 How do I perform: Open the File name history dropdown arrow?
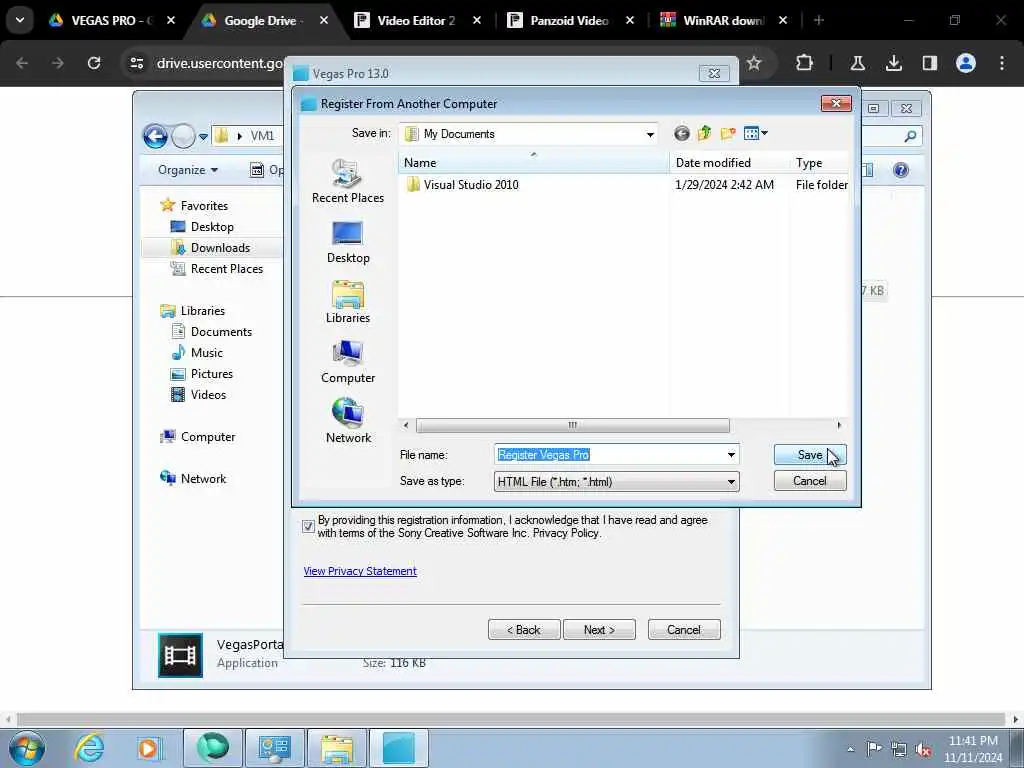pos(731,455)
